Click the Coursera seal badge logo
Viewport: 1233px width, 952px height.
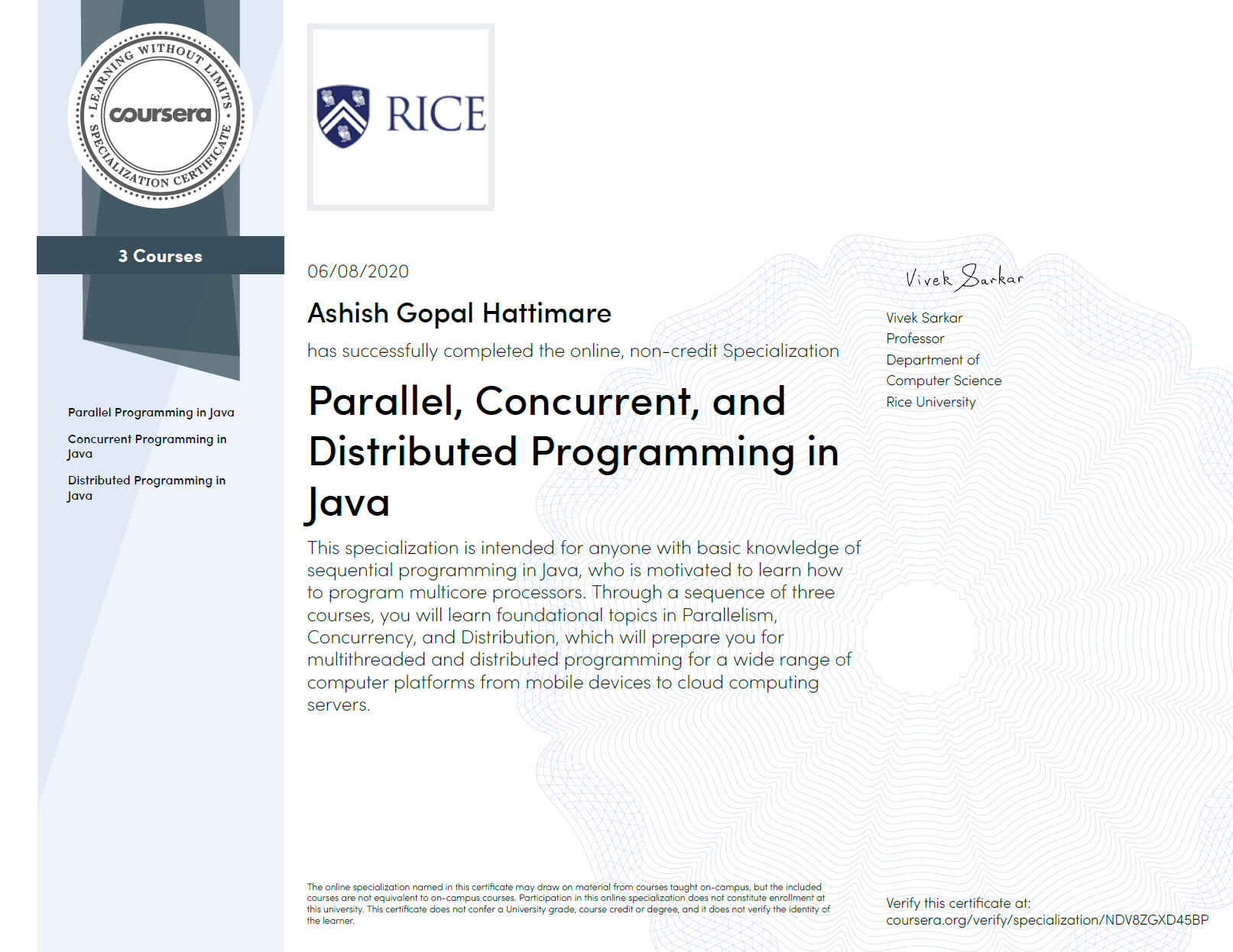click(x=161, y=115)
